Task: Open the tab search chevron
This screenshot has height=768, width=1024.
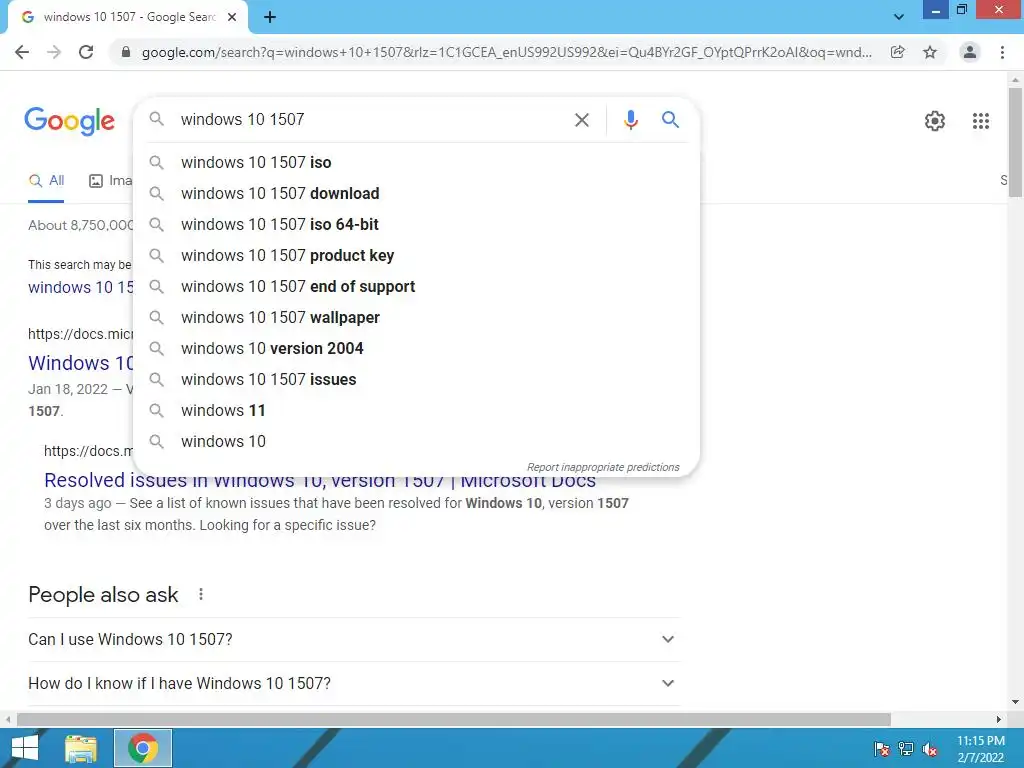Action: 899,17
